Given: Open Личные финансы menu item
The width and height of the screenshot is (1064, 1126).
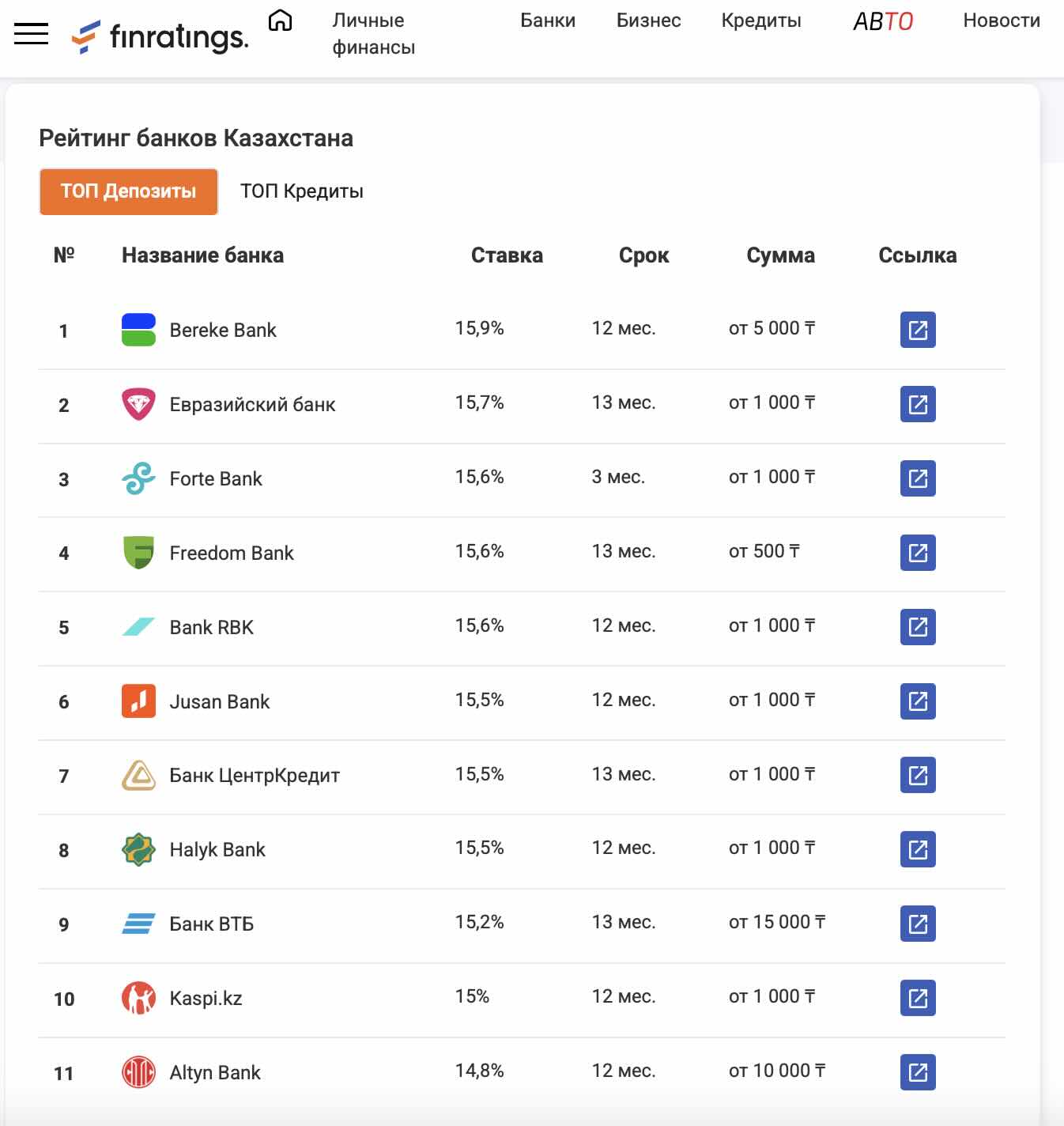Looking at the screenshot, I should point(374,34).
